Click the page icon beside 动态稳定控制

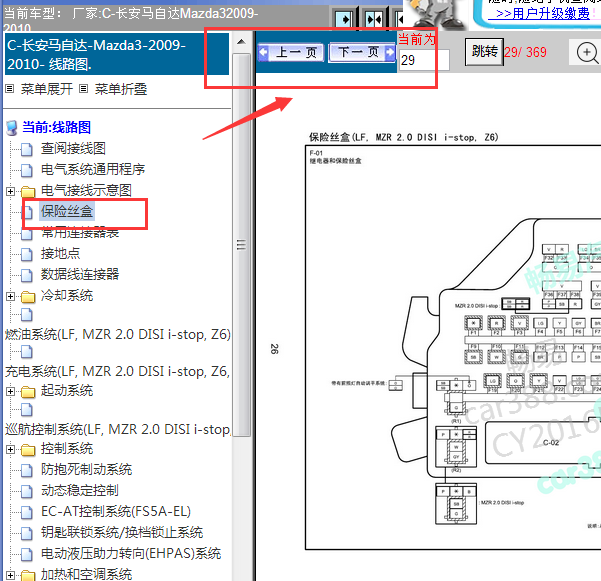tap(27, 491)
